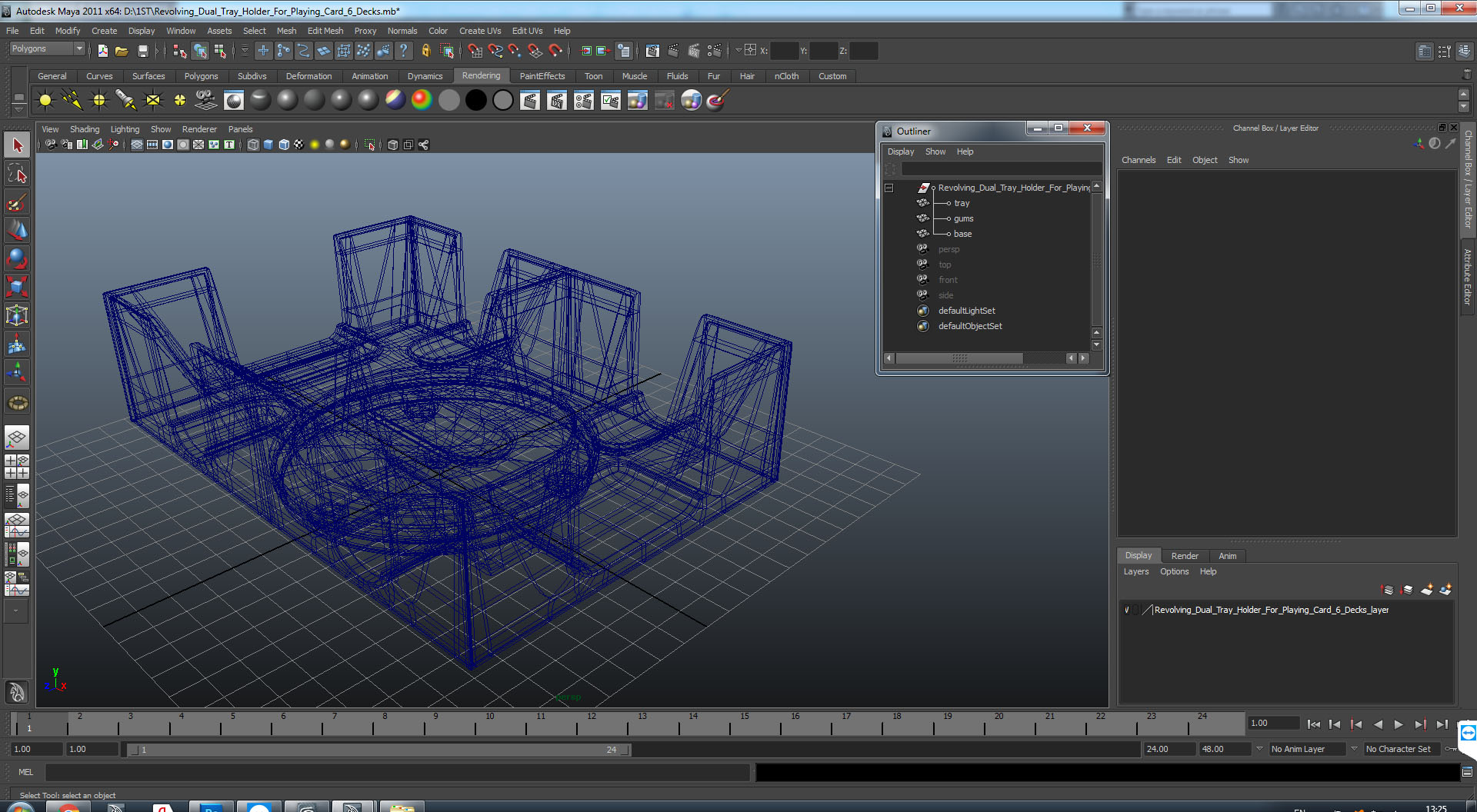Create a directional light from shelf
The width and height of the screenshot is (1477, 812).
coord(72,100)
